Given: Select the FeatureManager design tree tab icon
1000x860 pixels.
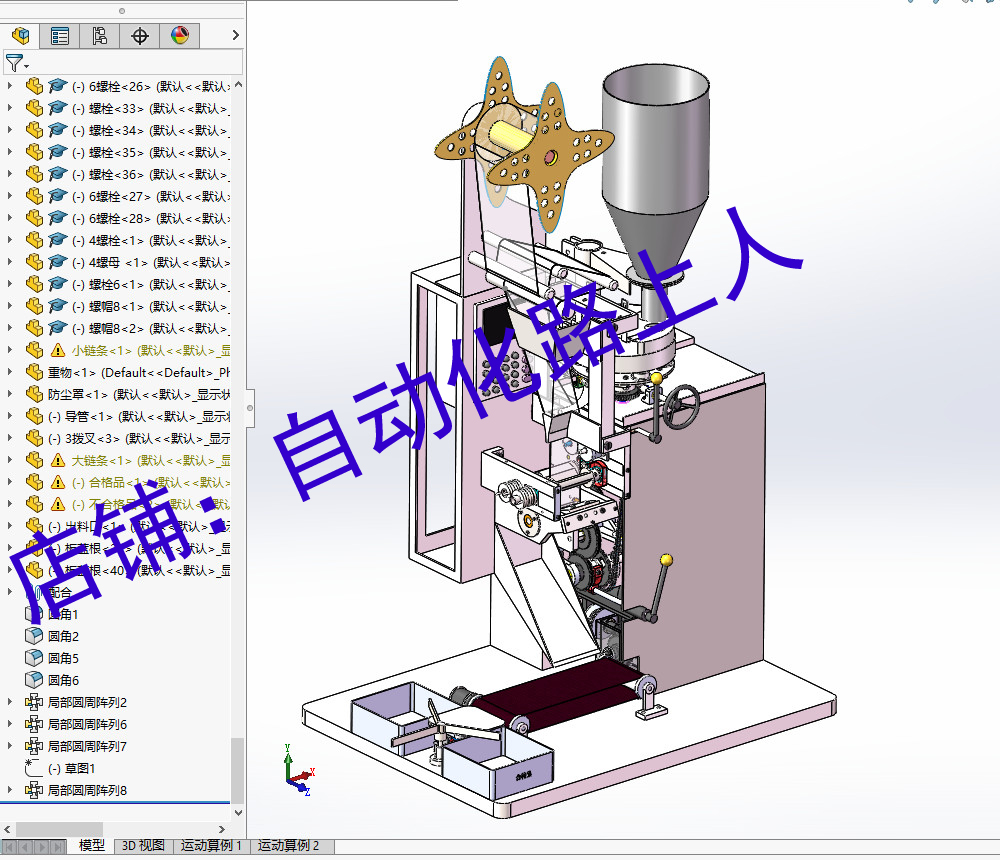Looking at the screenshot, I should (20, 35).
